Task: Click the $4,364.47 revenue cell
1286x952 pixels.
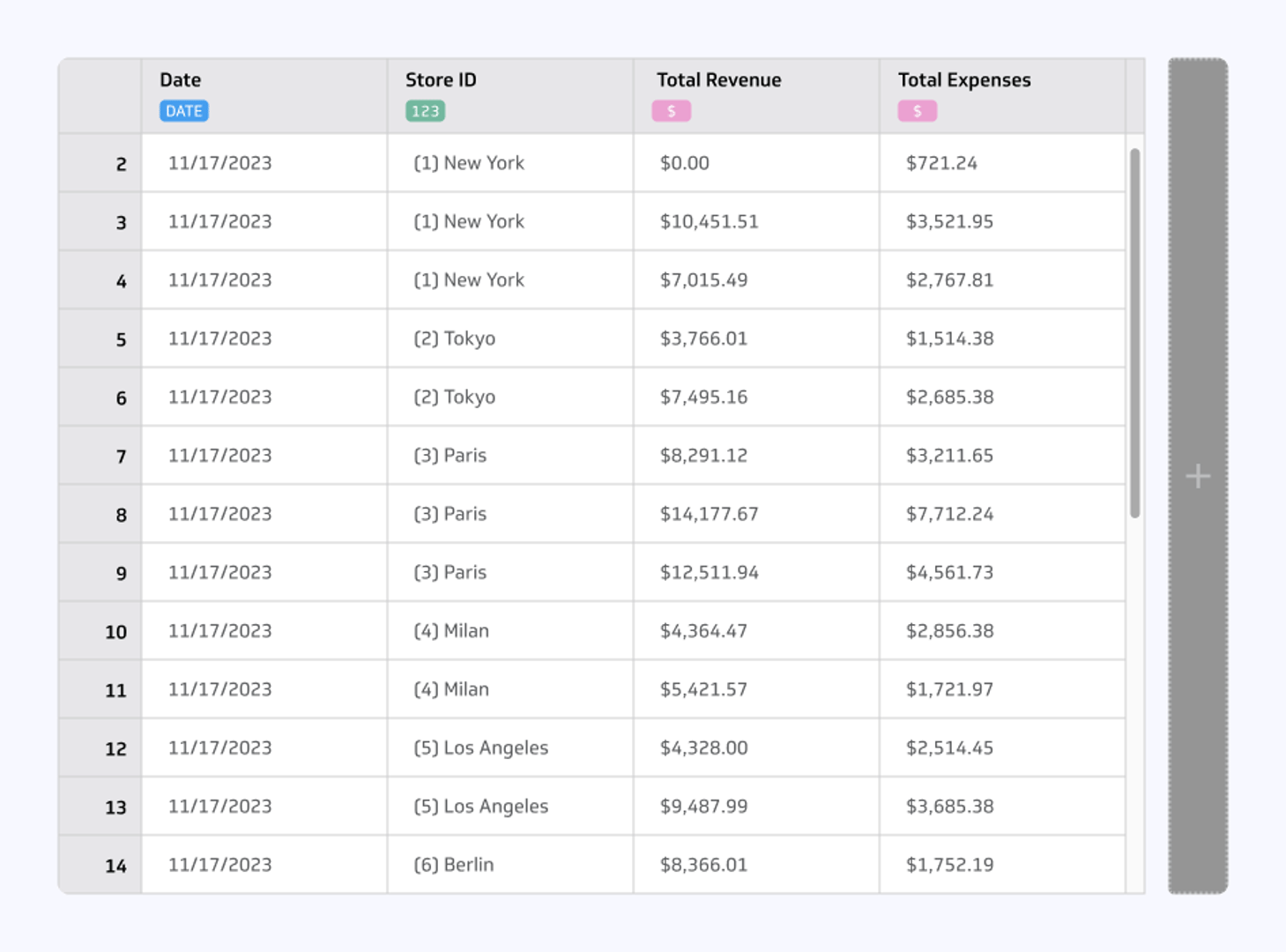Action: point(756,631)
